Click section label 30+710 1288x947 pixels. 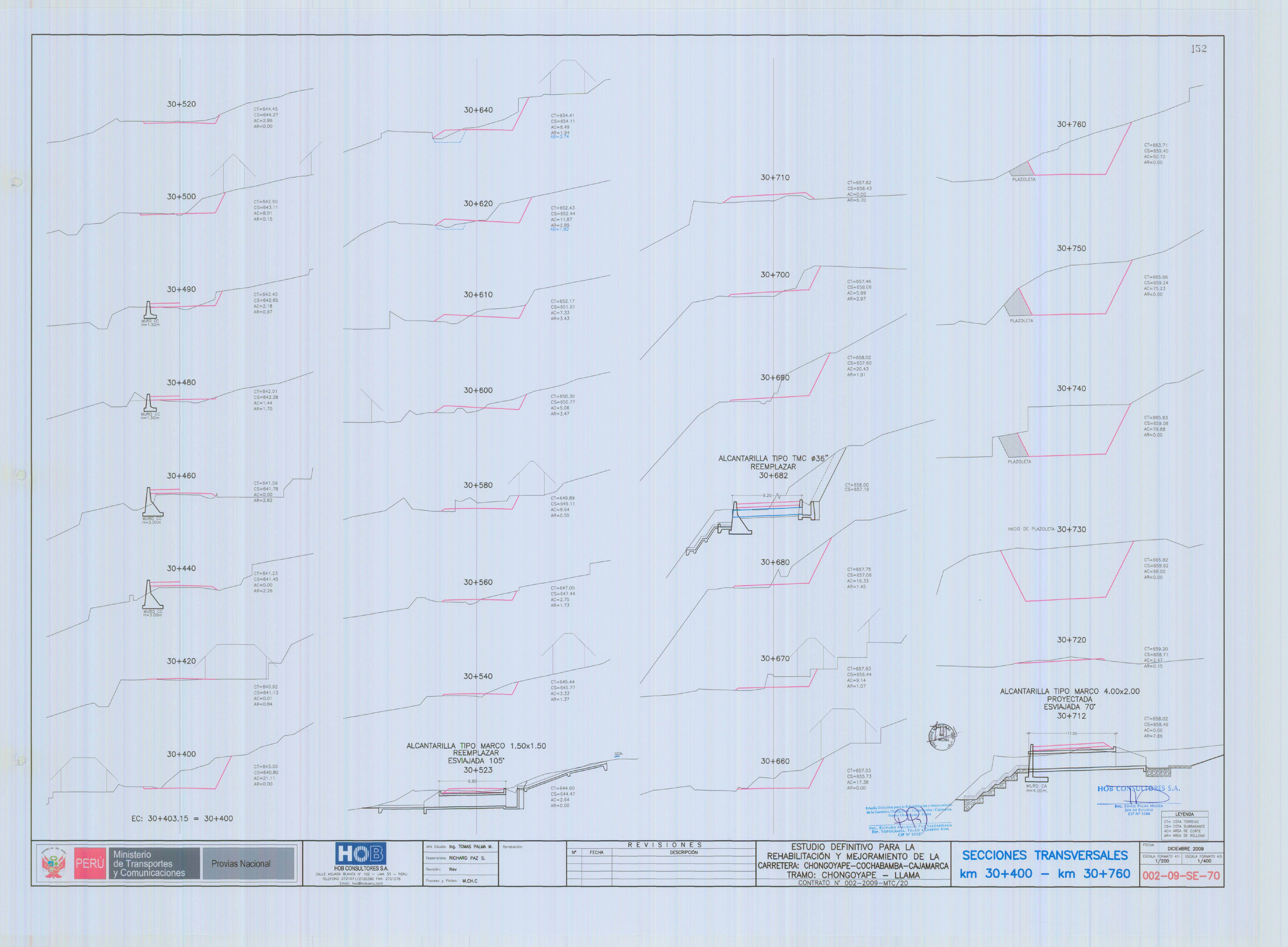tap(775, 178)
